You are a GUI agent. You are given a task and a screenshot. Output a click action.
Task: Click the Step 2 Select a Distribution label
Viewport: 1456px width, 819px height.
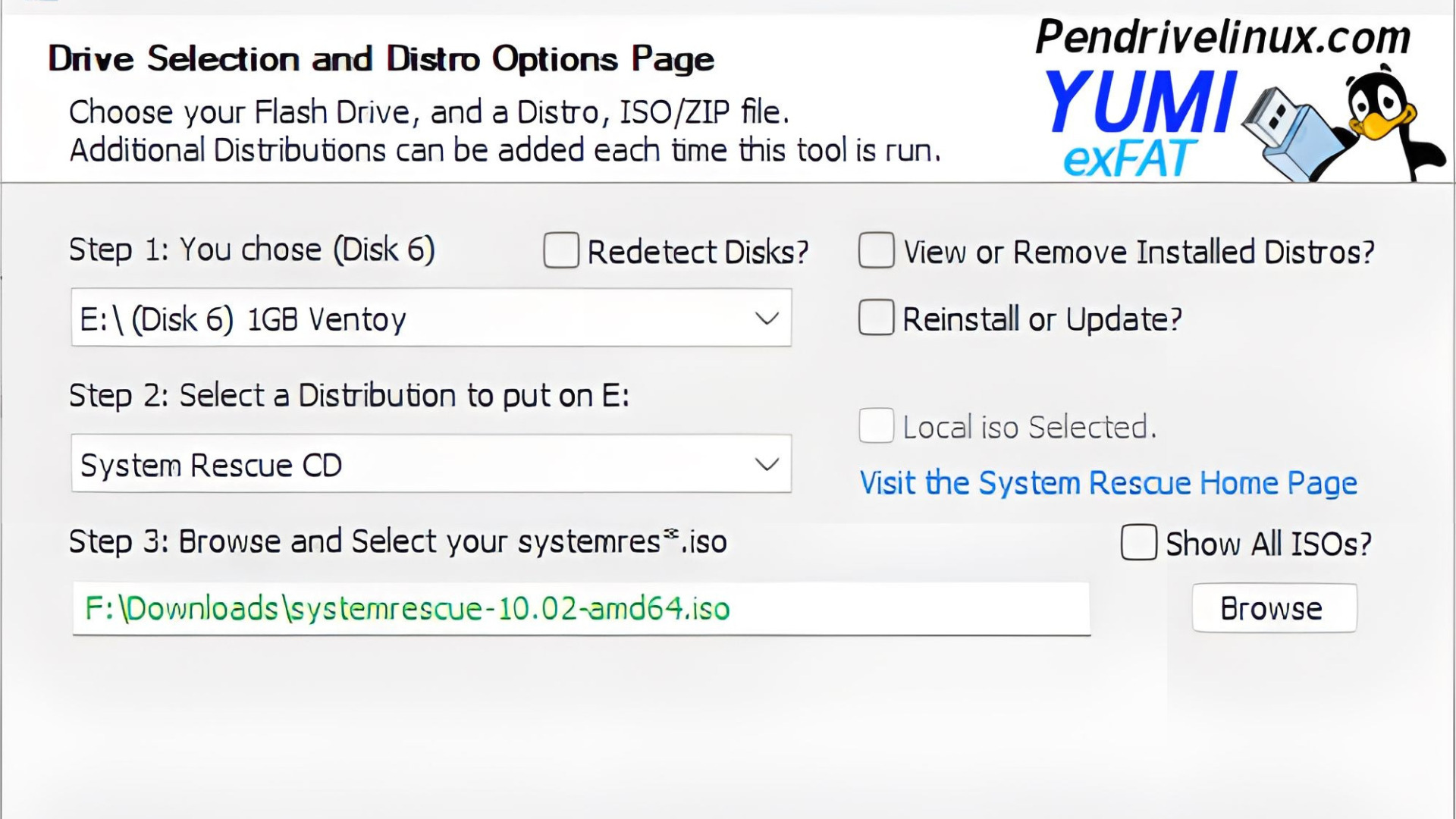click(x=349, y=396)
